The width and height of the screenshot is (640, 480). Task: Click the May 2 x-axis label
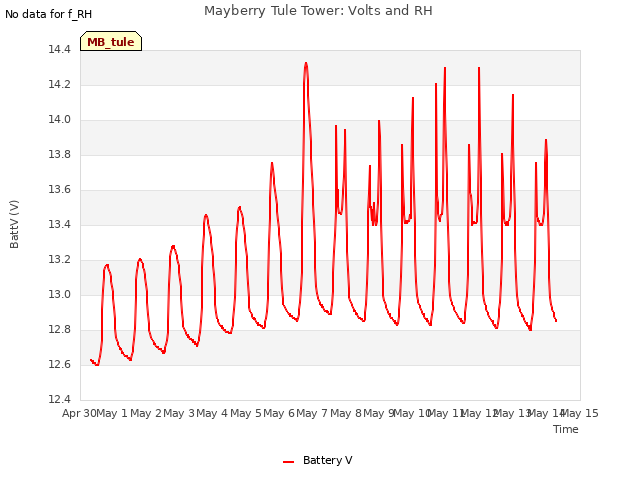(146, 413)
